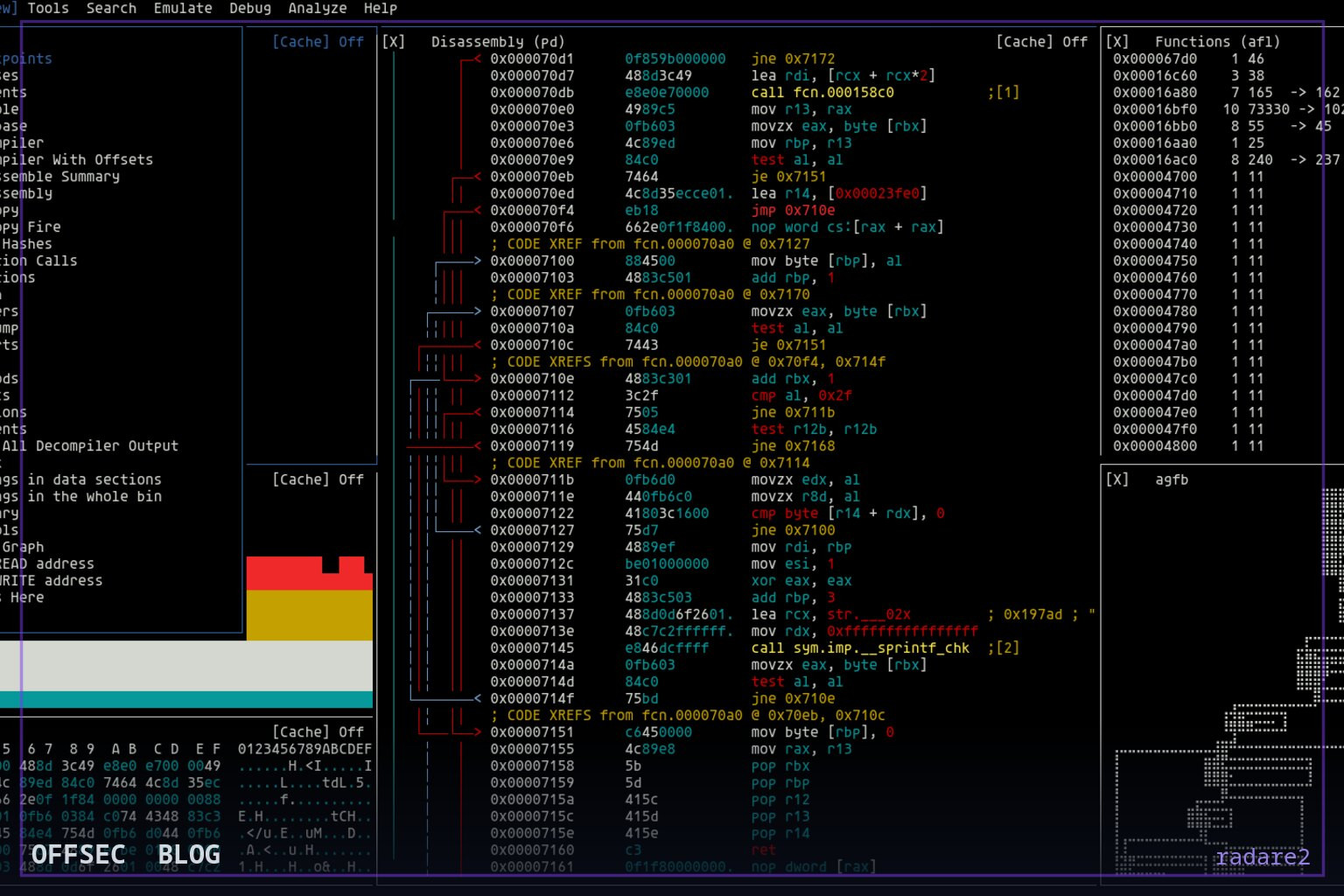Screen dimensions: 1344x896
Task: Open the Analyze menu
Action: coord(318,8)
